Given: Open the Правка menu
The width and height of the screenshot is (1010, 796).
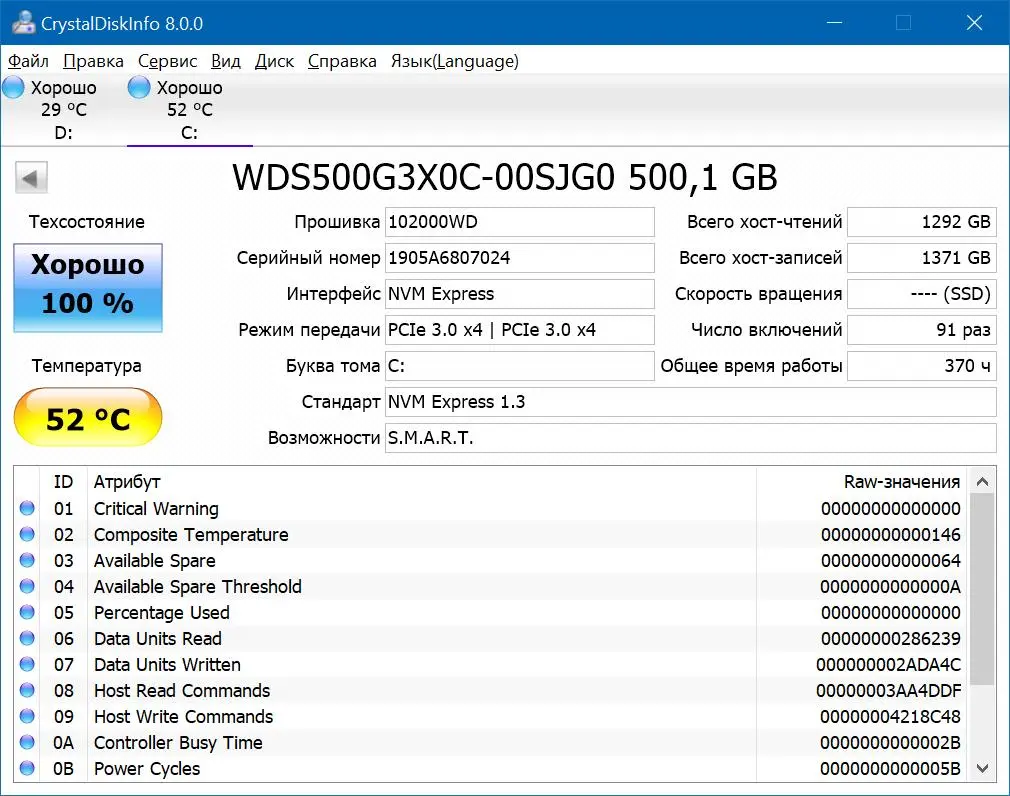Looking at the screenshot, I should click(x=93, y=61).
